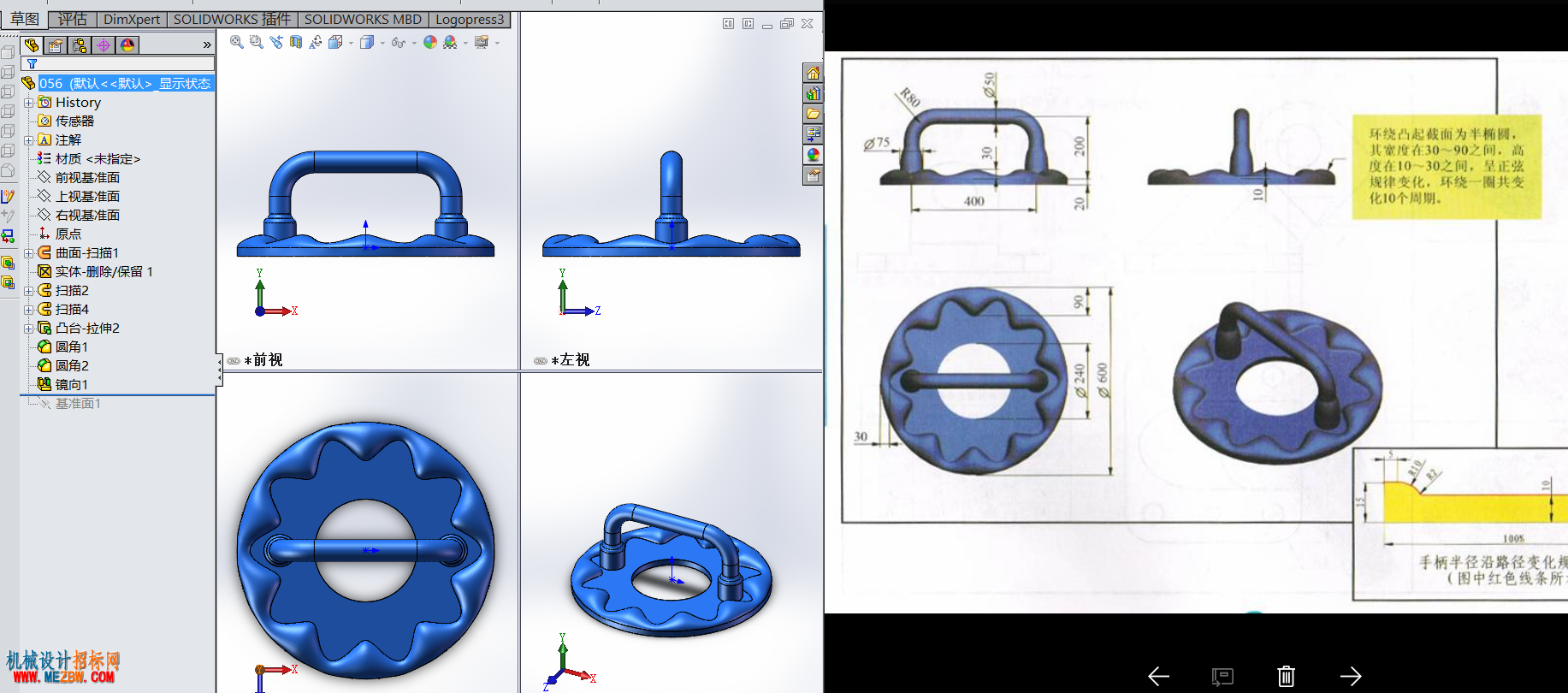Select 实体-删除/保留 1 feature
Image resolution: width=1568 pixels, height=693 pixels.
coord(104,271)
